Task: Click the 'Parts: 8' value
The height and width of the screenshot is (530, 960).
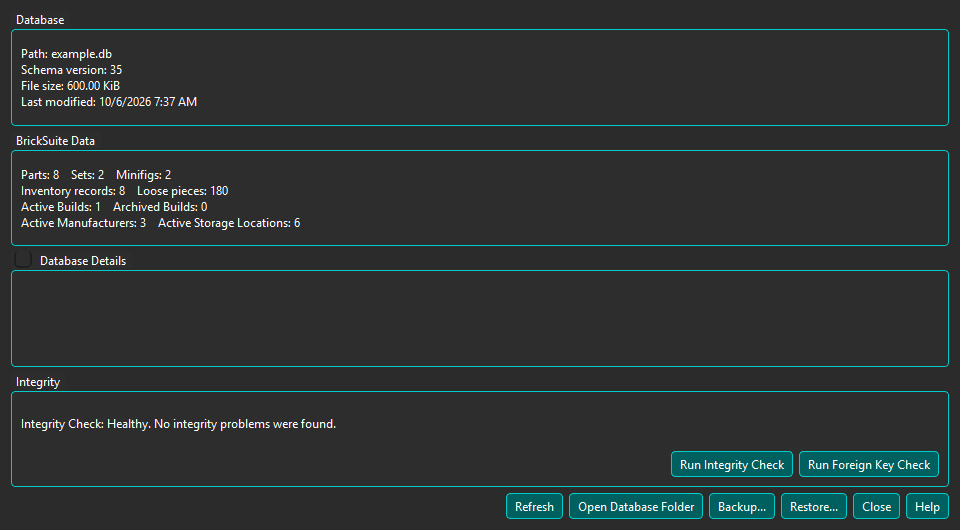Action: tap(40, 175)
